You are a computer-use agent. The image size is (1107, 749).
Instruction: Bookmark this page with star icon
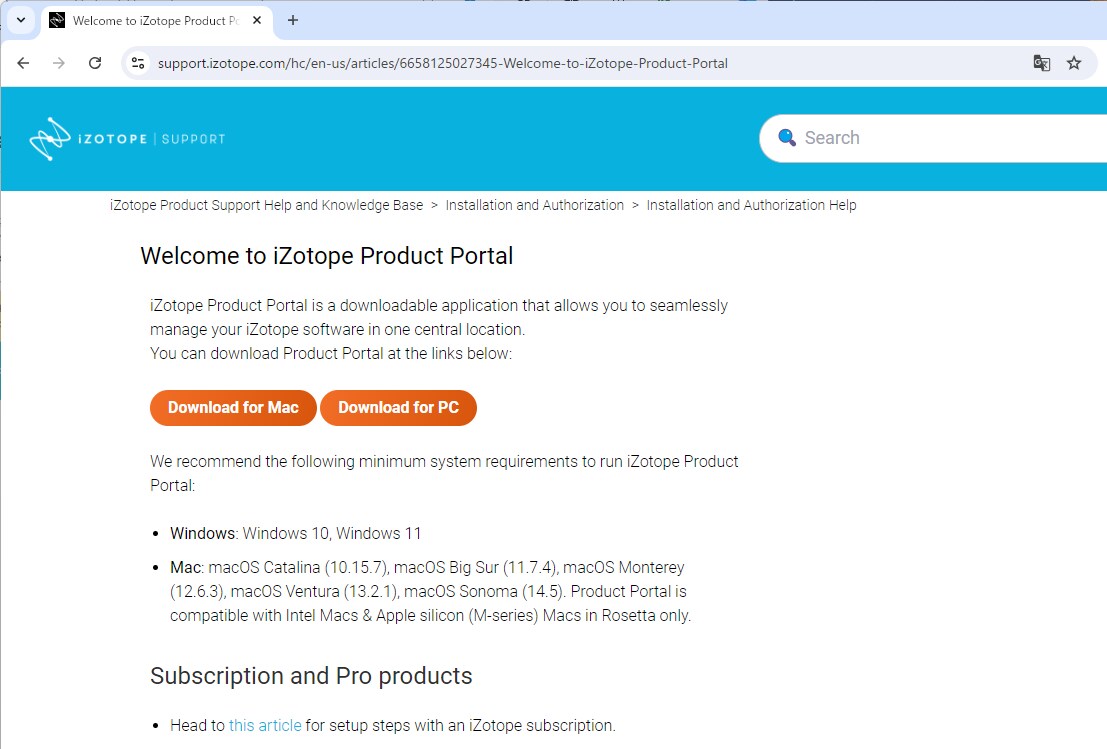(x=1074, y=63)
